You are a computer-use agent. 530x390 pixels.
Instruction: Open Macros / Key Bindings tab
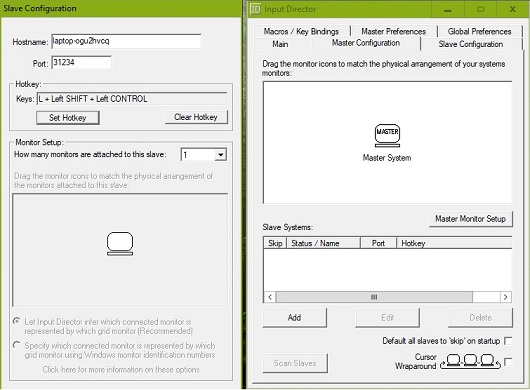(301, 31)
